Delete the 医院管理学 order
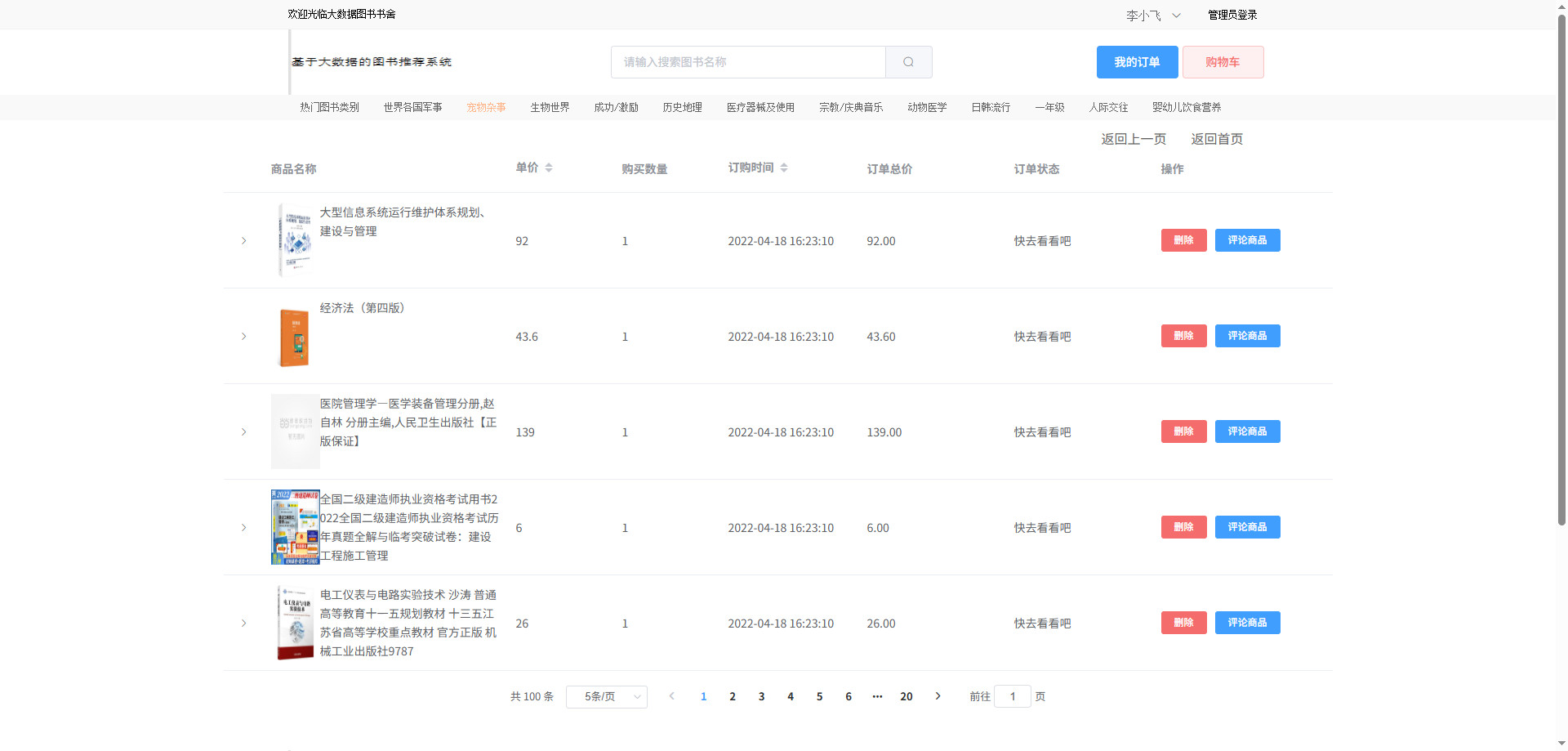Screen dimensions: 1568x751 pyautogui.click(x=1183, y=431)
